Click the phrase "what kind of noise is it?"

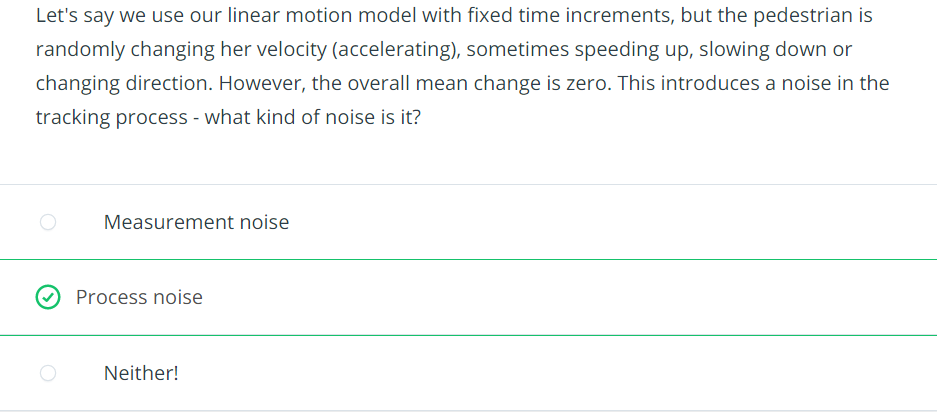[x=313, y=117]
